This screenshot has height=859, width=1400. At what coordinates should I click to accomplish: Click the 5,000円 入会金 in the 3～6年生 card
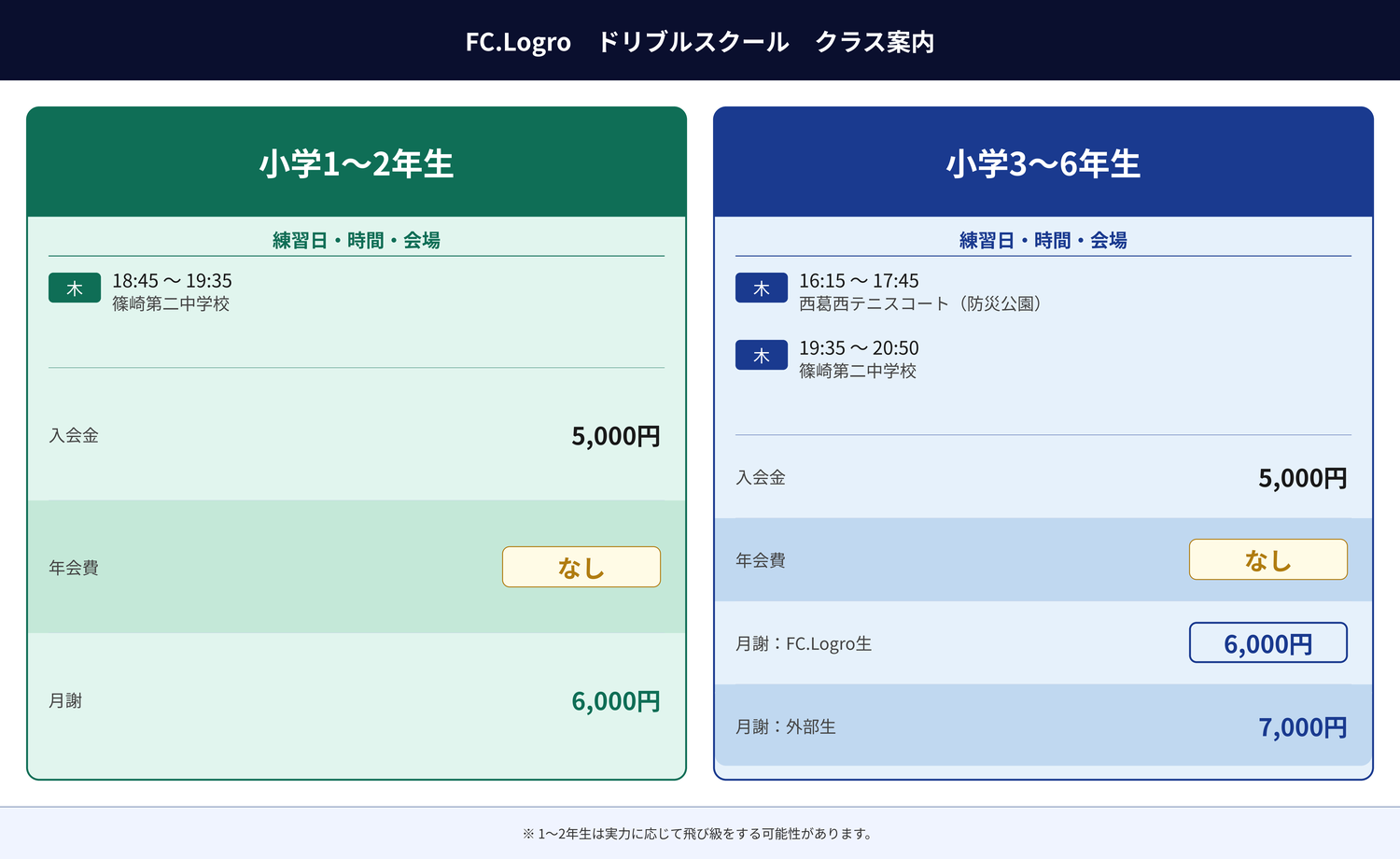[x=1302, y=478]
